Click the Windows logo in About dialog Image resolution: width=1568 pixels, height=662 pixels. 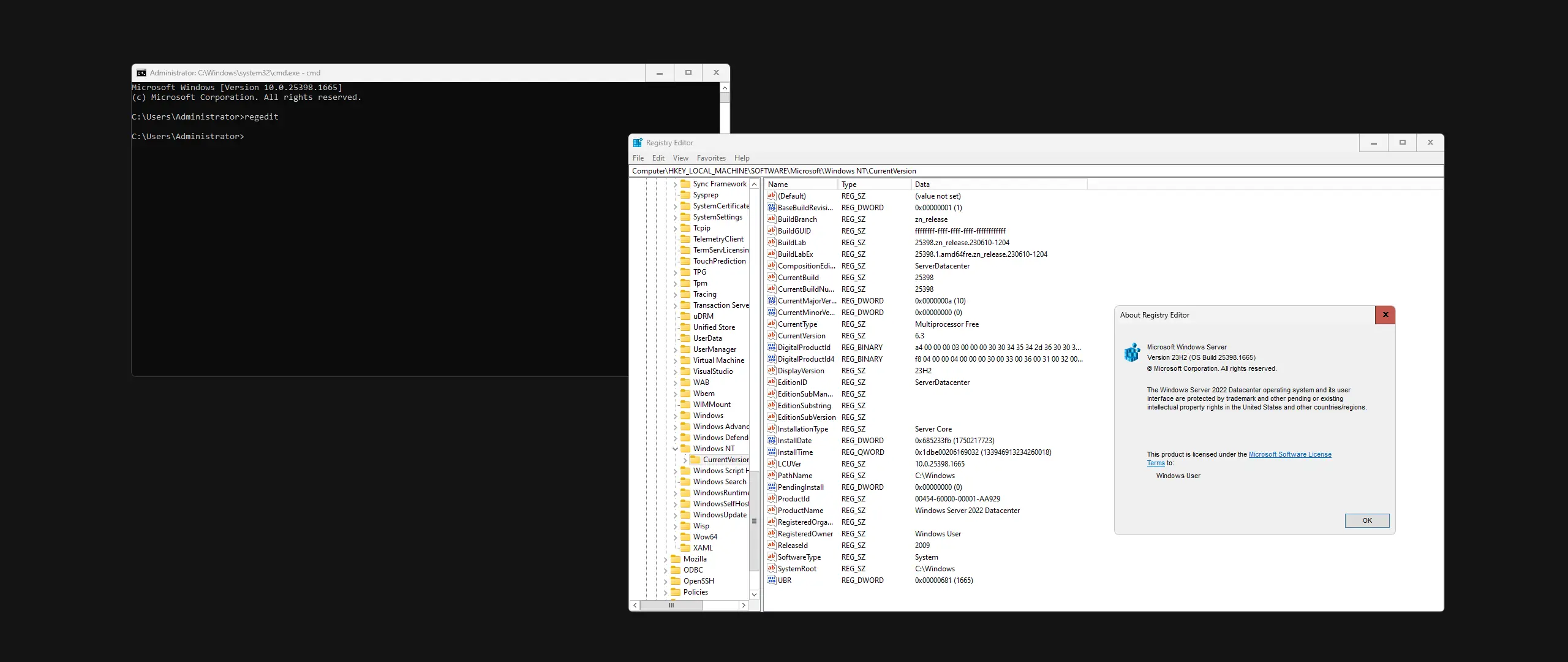1131,352
